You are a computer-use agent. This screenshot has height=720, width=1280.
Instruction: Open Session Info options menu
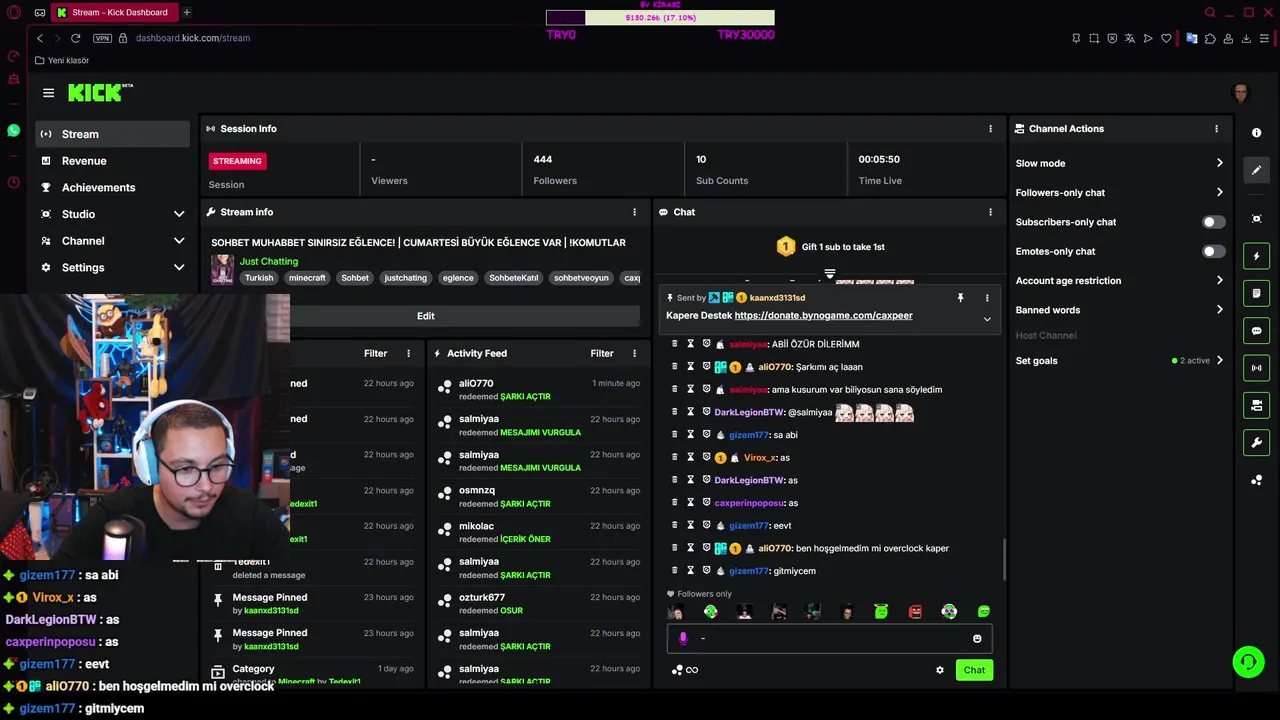click(x=991, y=129)
